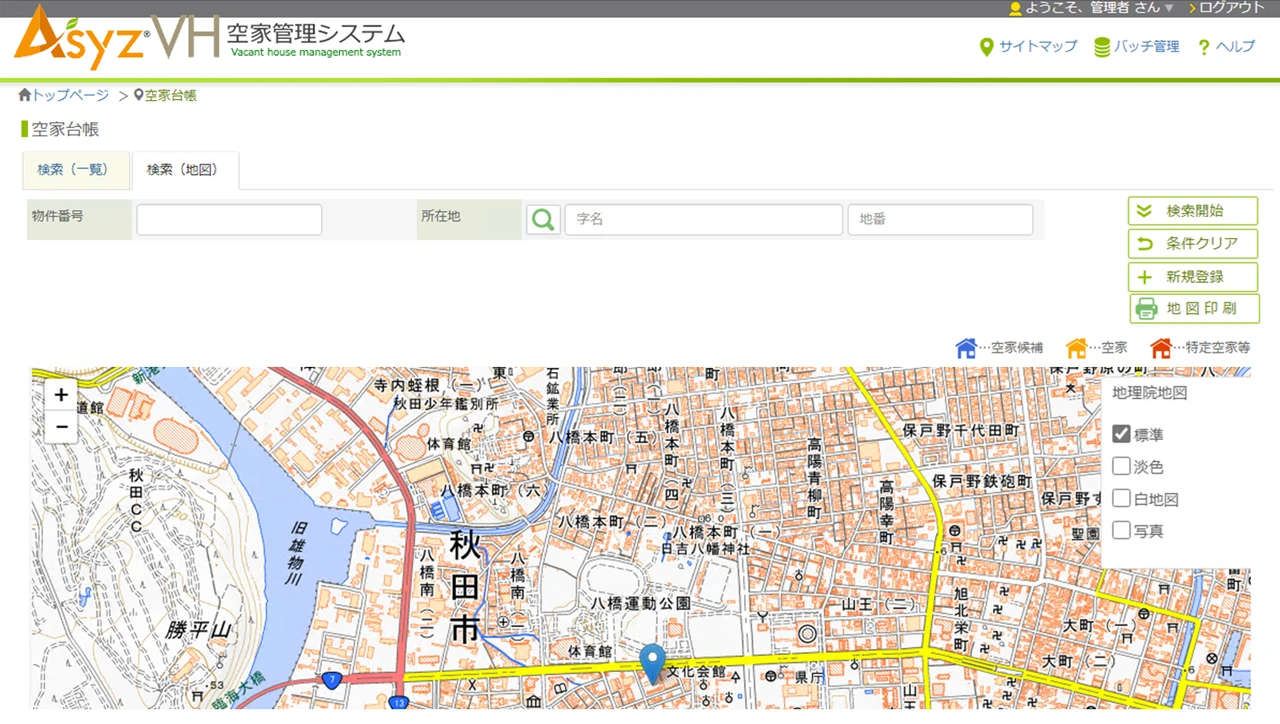
Task: Click the 字名 input field
Action: pos(703,220)
